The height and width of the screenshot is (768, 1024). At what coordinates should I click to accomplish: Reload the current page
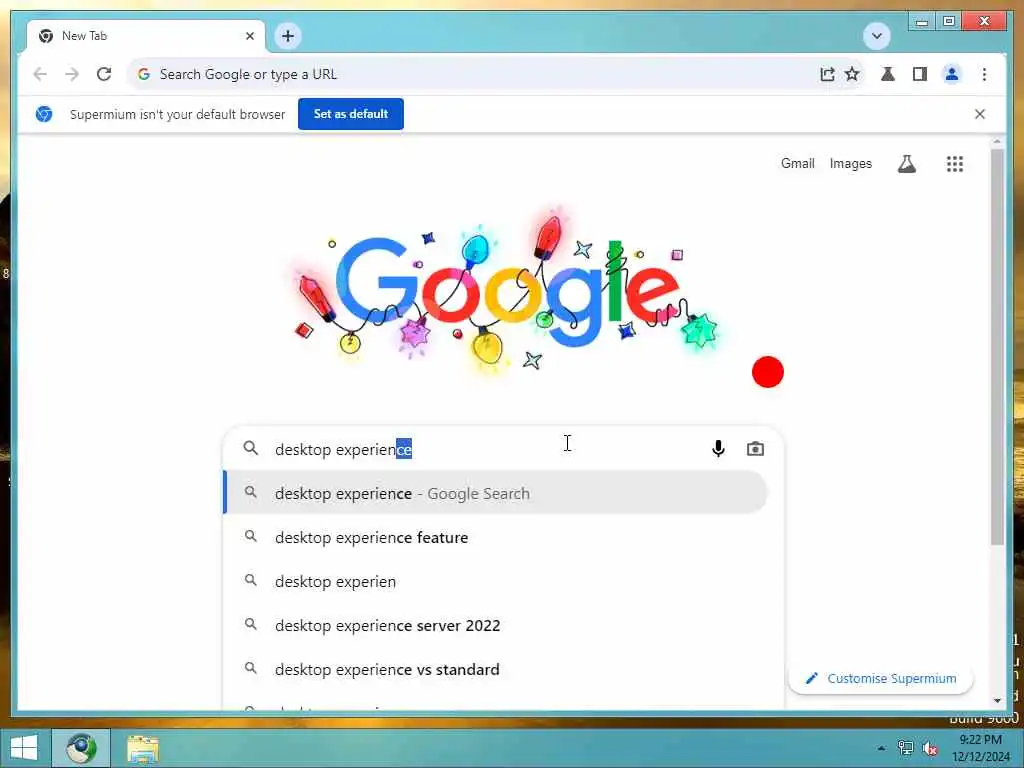coord(104,74)
